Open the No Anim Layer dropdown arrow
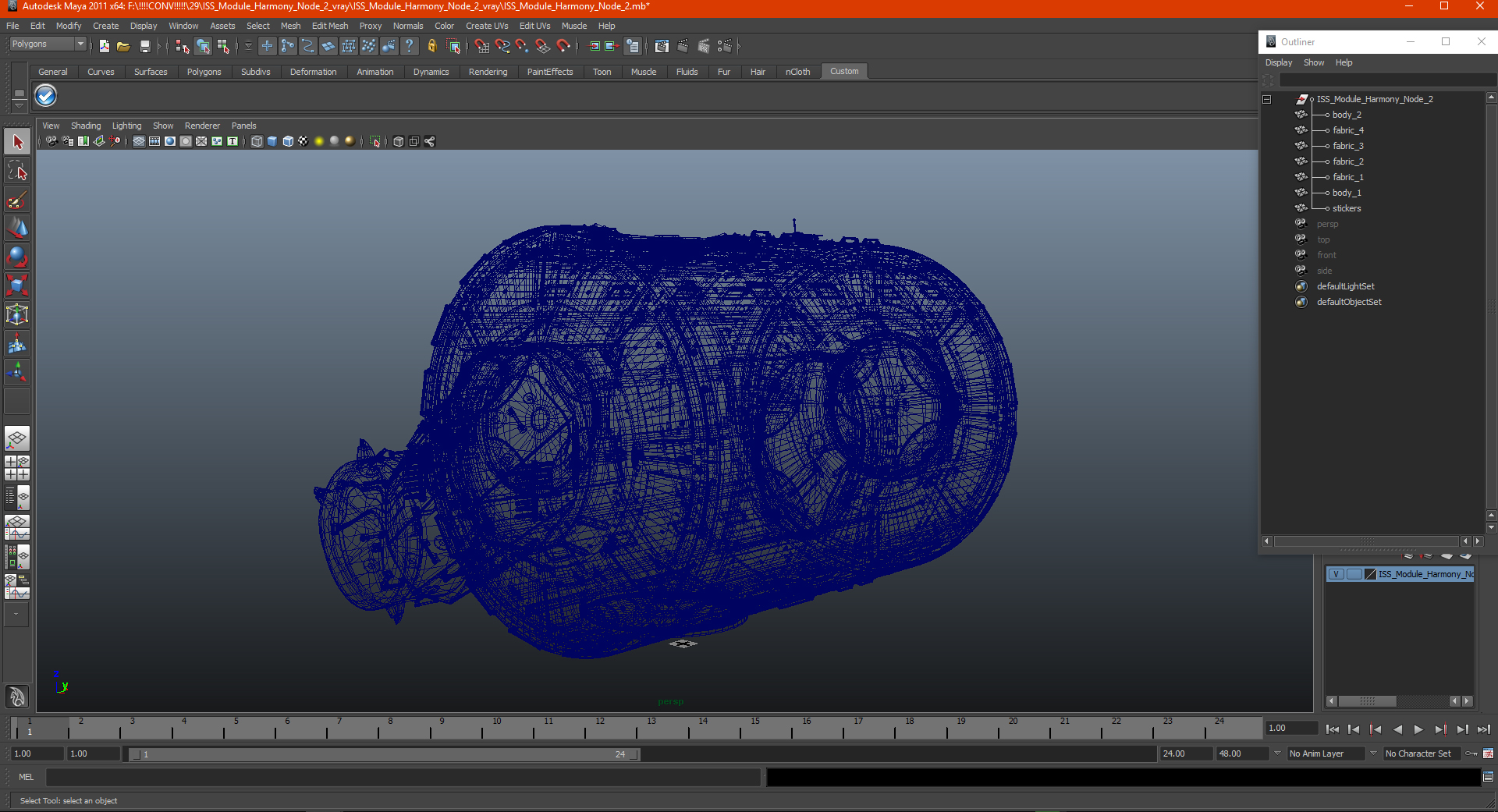 (1277, 753)
